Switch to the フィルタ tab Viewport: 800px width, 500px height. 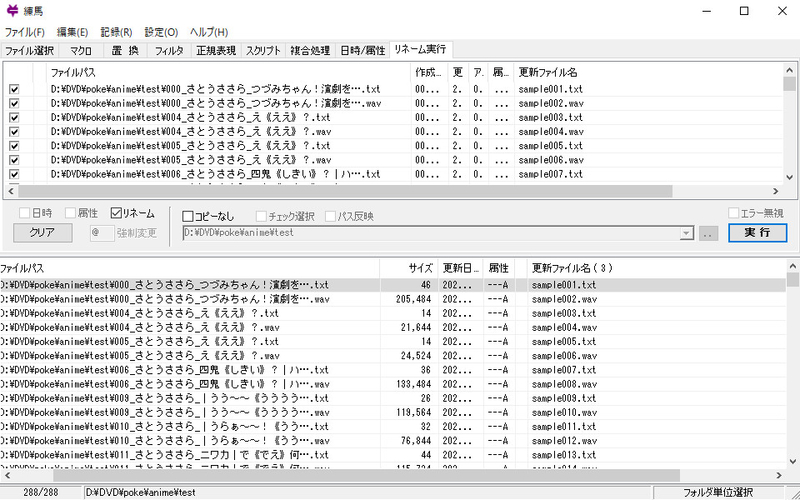coord(169,51)
